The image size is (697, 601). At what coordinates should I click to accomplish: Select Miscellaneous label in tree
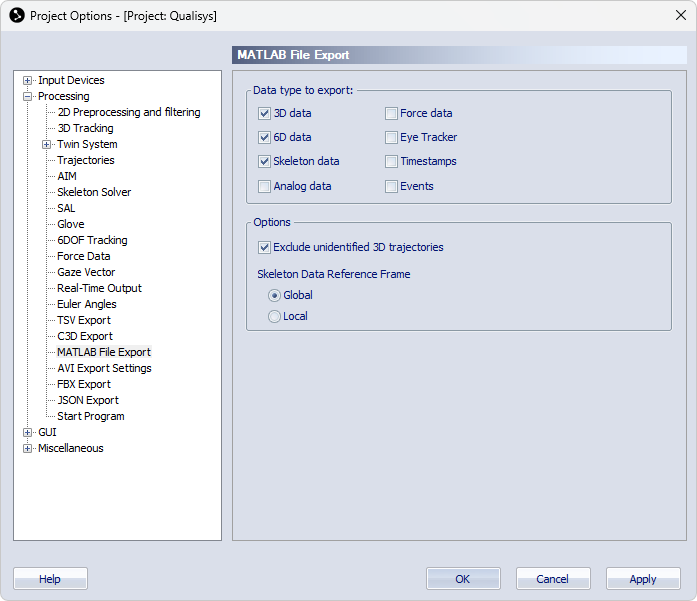click(71, 448)
